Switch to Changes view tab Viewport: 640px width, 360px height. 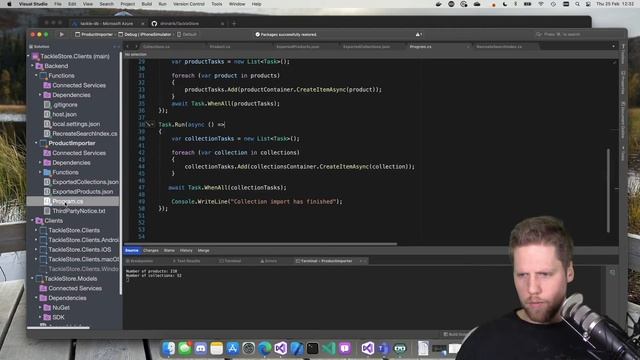(x=151, y=251)
